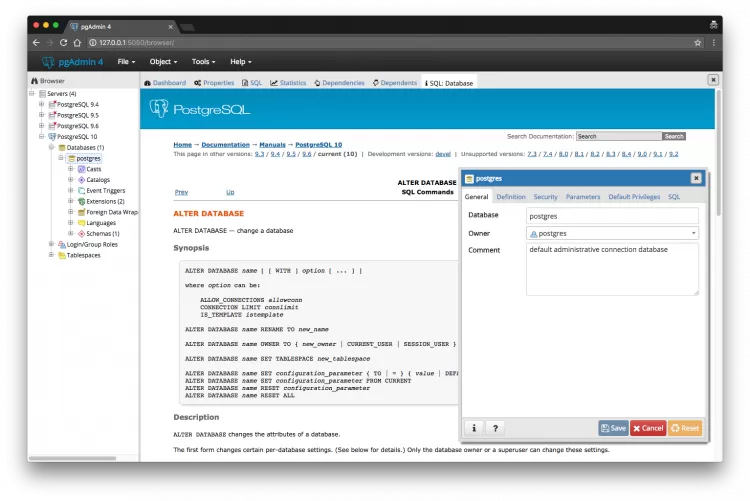This screenshot has height=501, width=750.
Task: Click the PostgreSQL 9.5 server icon
Action: click(52, 115)
